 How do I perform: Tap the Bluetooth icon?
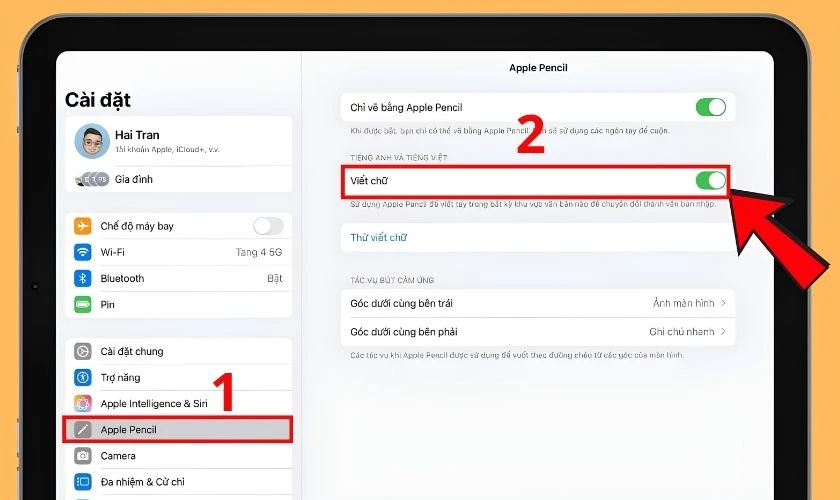coord(82,278)
